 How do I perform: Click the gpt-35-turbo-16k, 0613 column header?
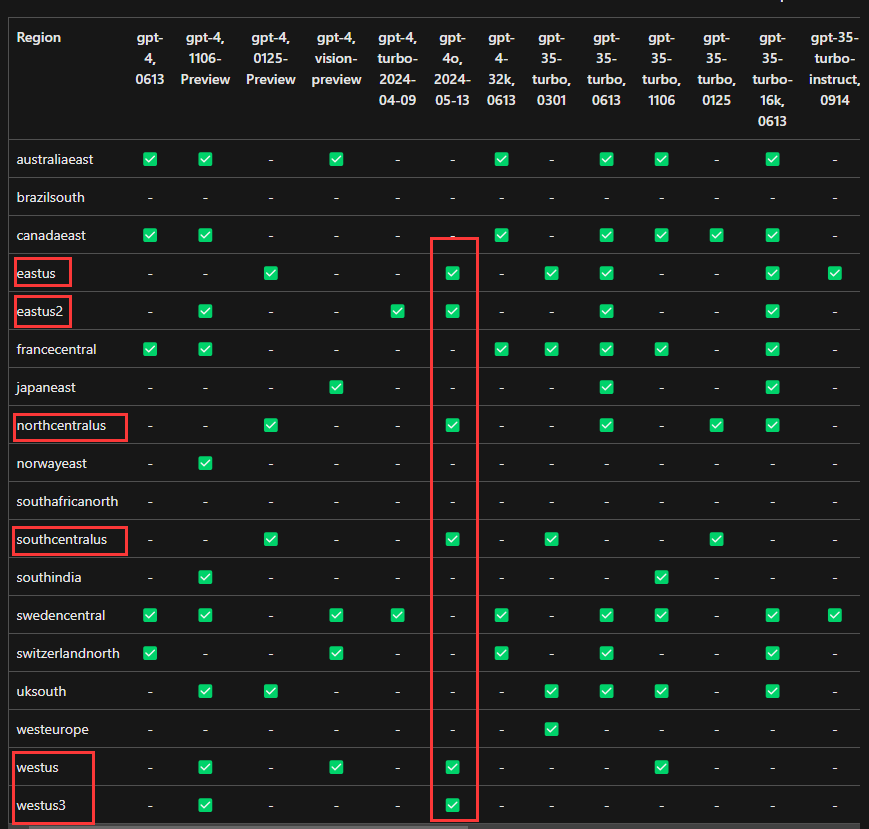(x=772, y=79)
